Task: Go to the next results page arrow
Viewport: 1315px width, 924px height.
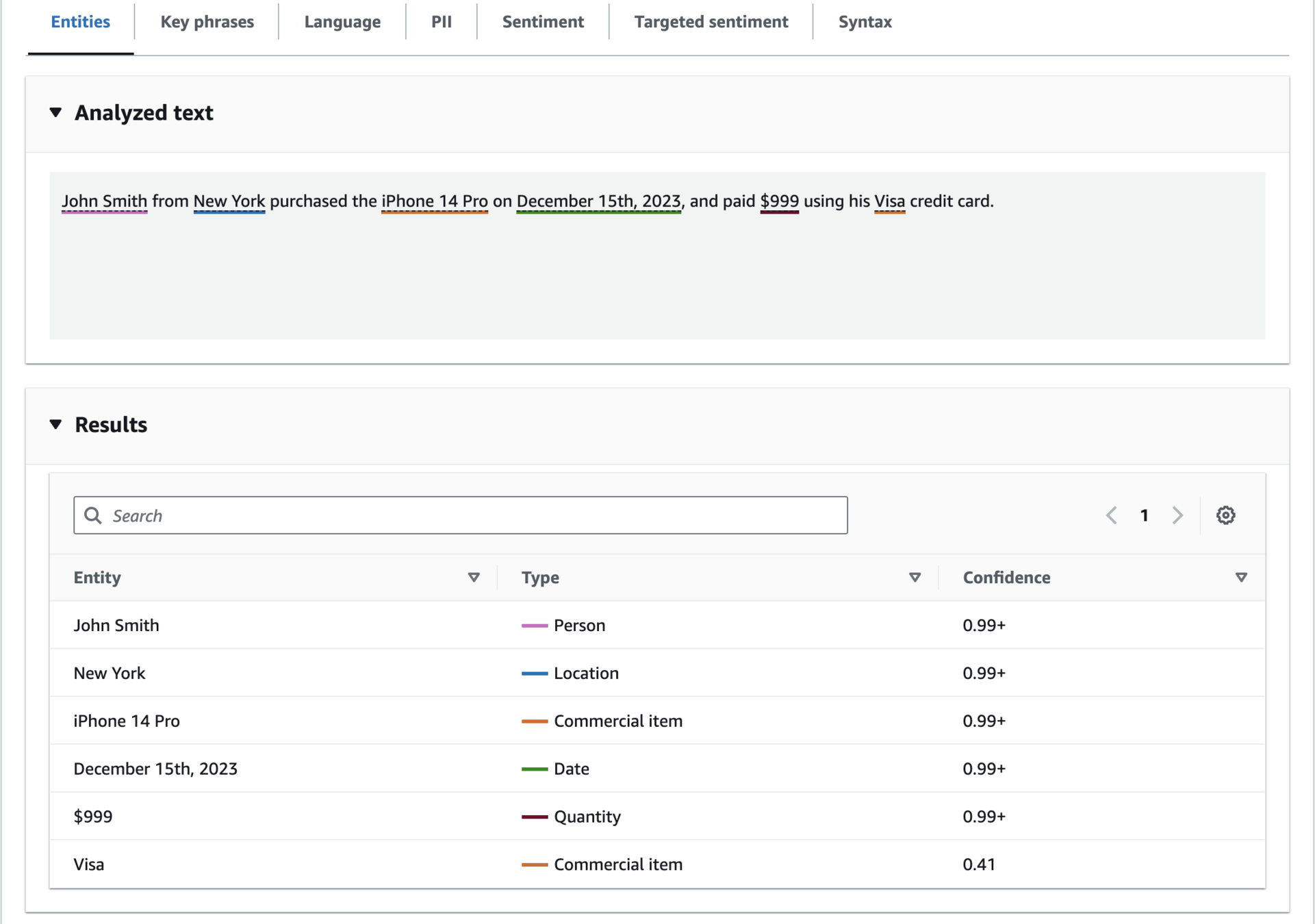Action: coord(1177,515)
